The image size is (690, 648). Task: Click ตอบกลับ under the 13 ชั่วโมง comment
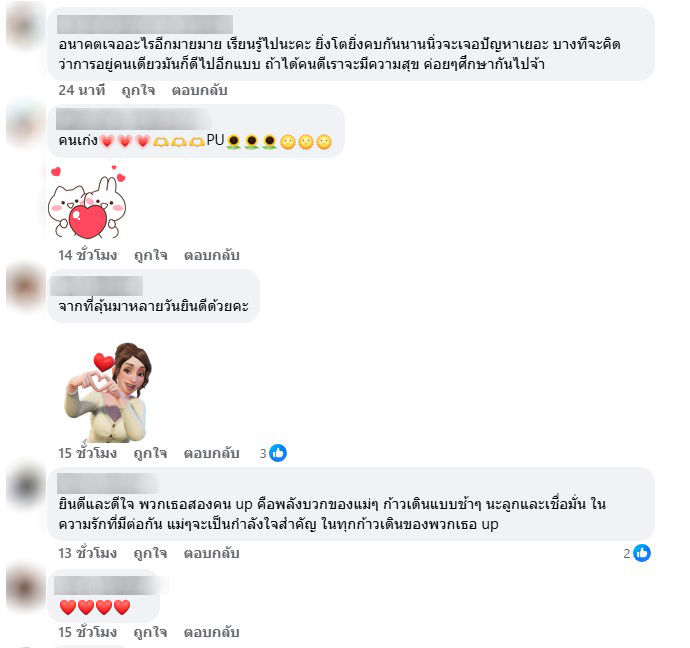coord(212,553)
